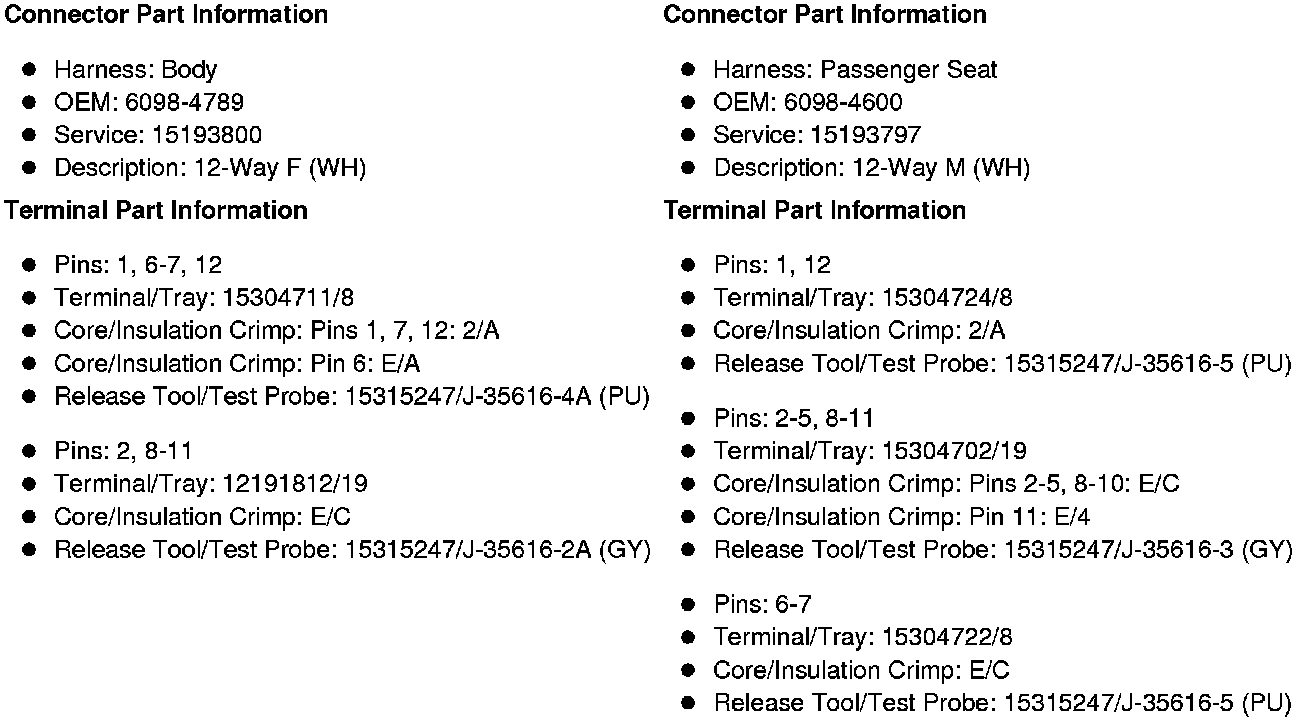Select Description: 12-Way M (WH)
The height and width of the screenshot is (722, 1312).
click(x=871, y=169)
